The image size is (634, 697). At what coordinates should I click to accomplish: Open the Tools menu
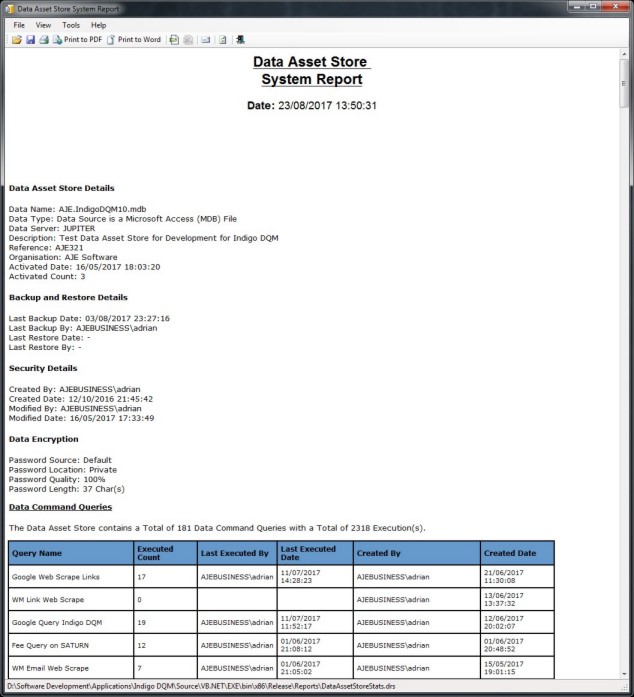click(x=71, y=25)
